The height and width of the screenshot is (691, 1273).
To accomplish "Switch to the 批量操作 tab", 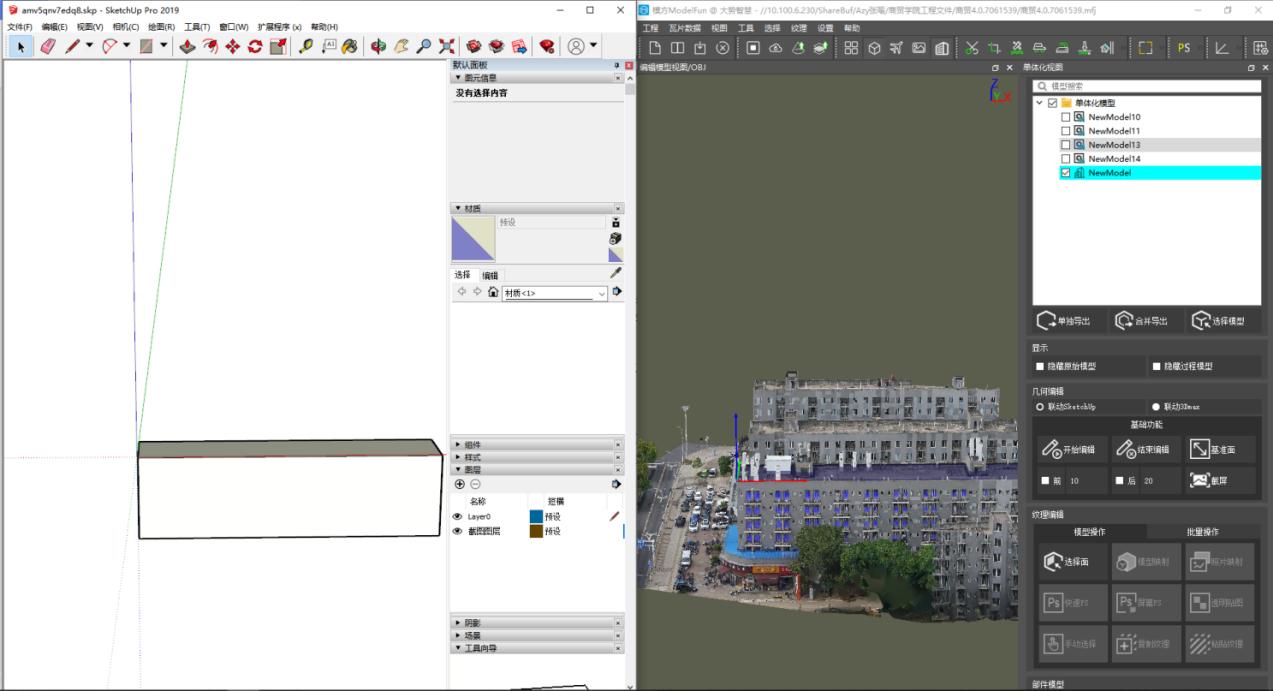I will click(x=1203, y=531).
